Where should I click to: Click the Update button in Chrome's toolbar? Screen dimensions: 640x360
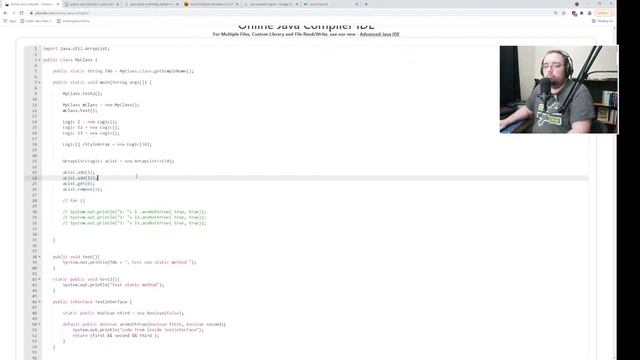[603, 13]
